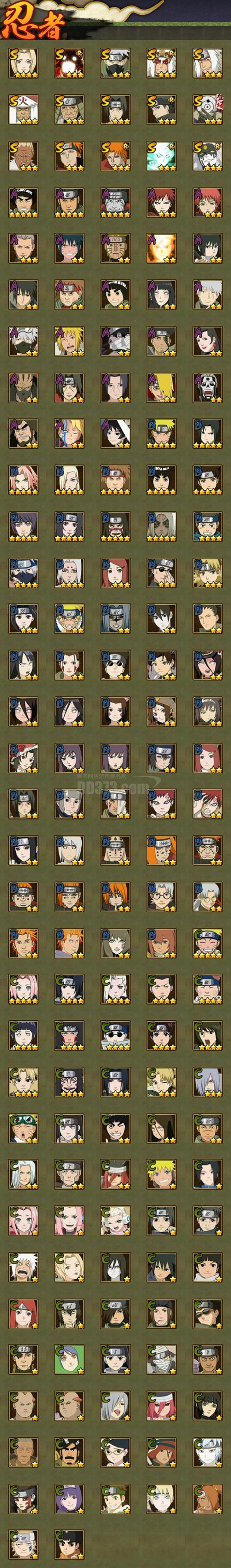
Task: Select the C-rank Naruto wearing green goggles
Action: click(x=23, y=1127)
